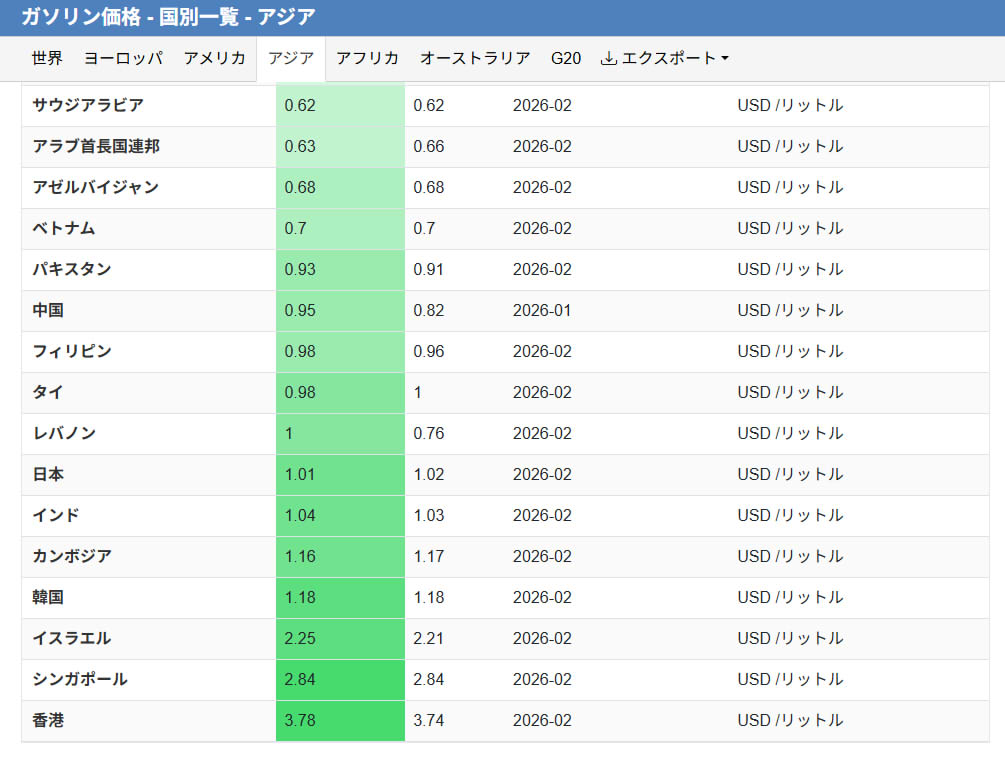The image size is (1005, 777).
Task: Open the オーストラリア tab
Action: 475,58
